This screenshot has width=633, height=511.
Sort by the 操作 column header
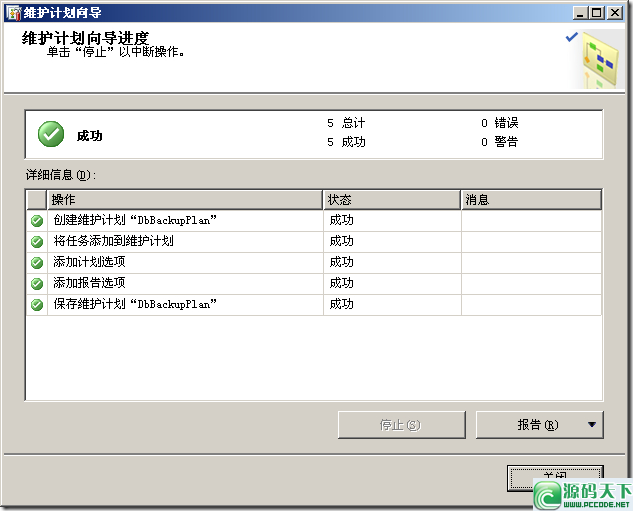[185, 200]
